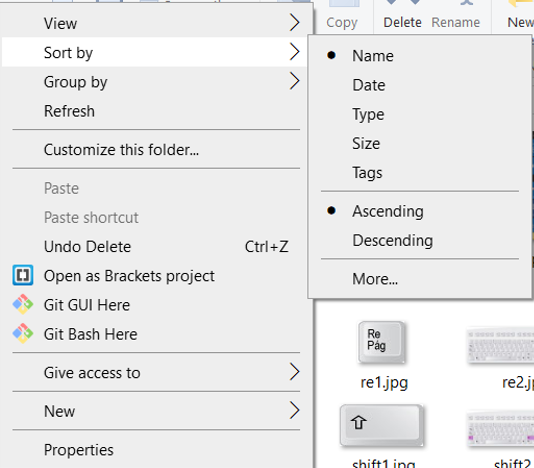Click the Git Bash Here icon

pyautogui.click(x=23, y=333)
